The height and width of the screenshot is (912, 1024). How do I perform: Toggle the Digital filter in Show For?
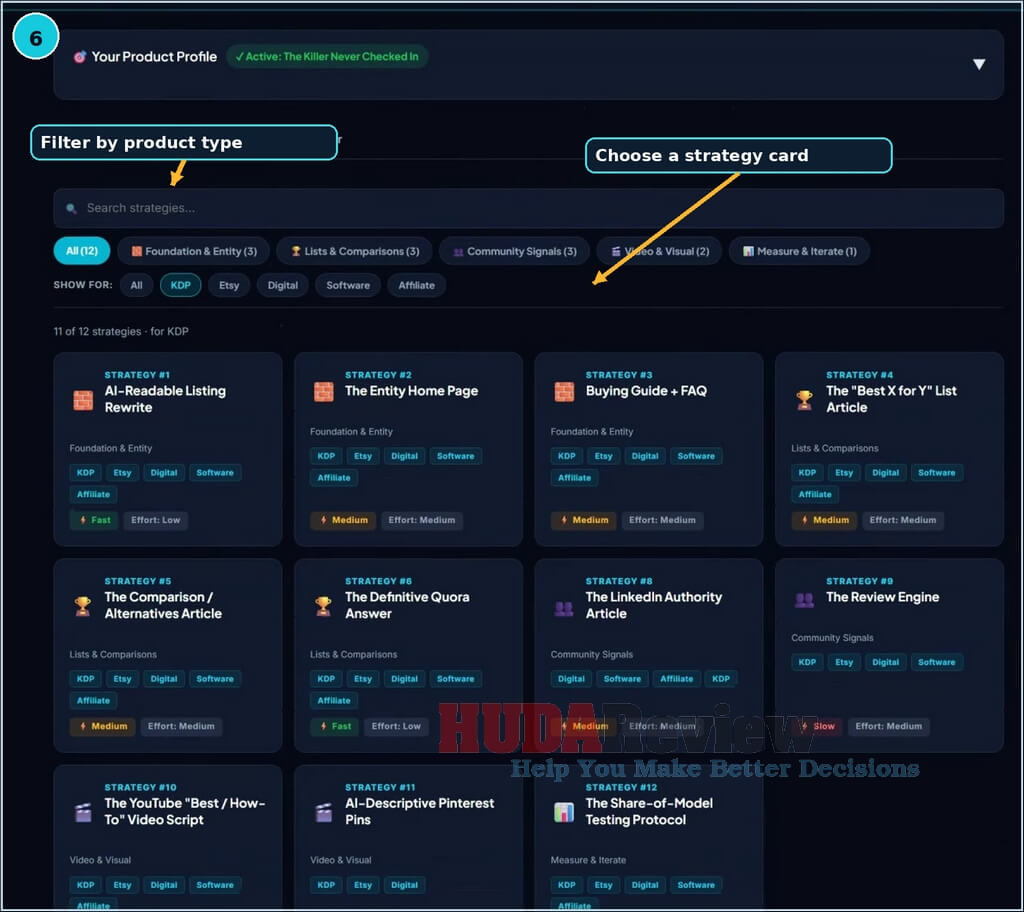tap(283, 285)
